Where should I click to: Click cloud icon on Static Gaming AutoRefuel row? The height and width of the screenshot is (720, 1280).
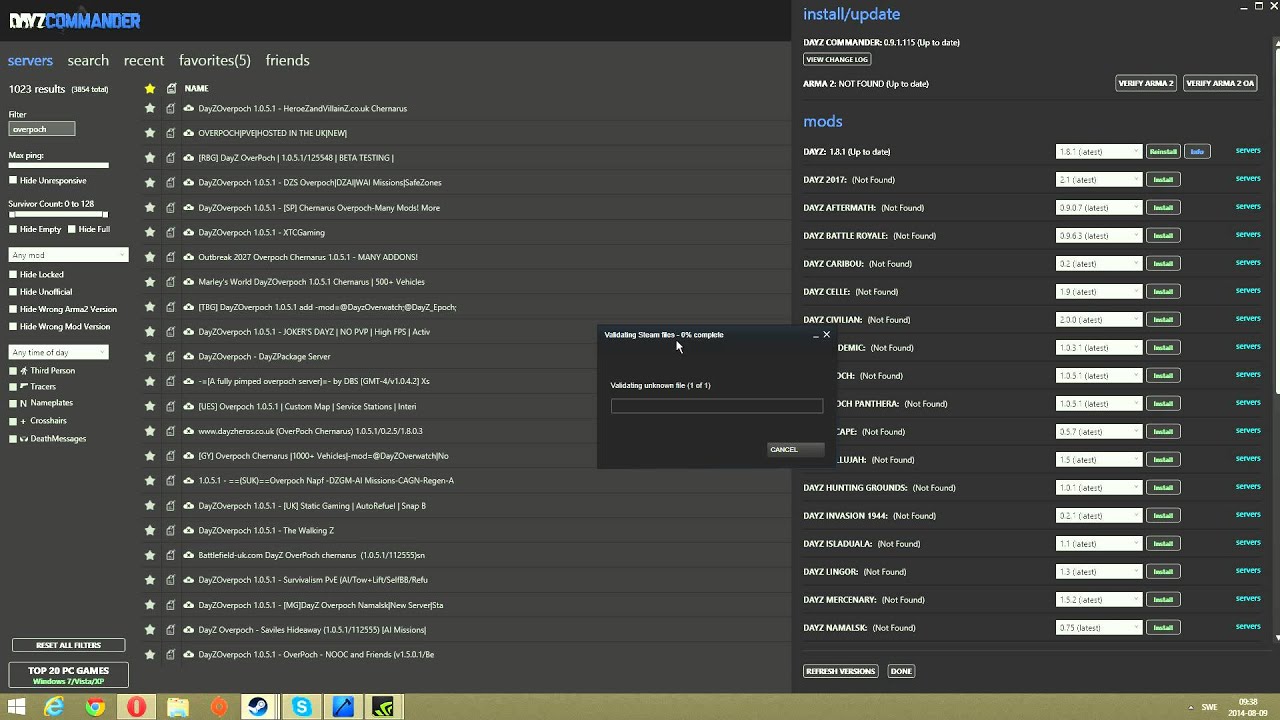click(188, 505)
